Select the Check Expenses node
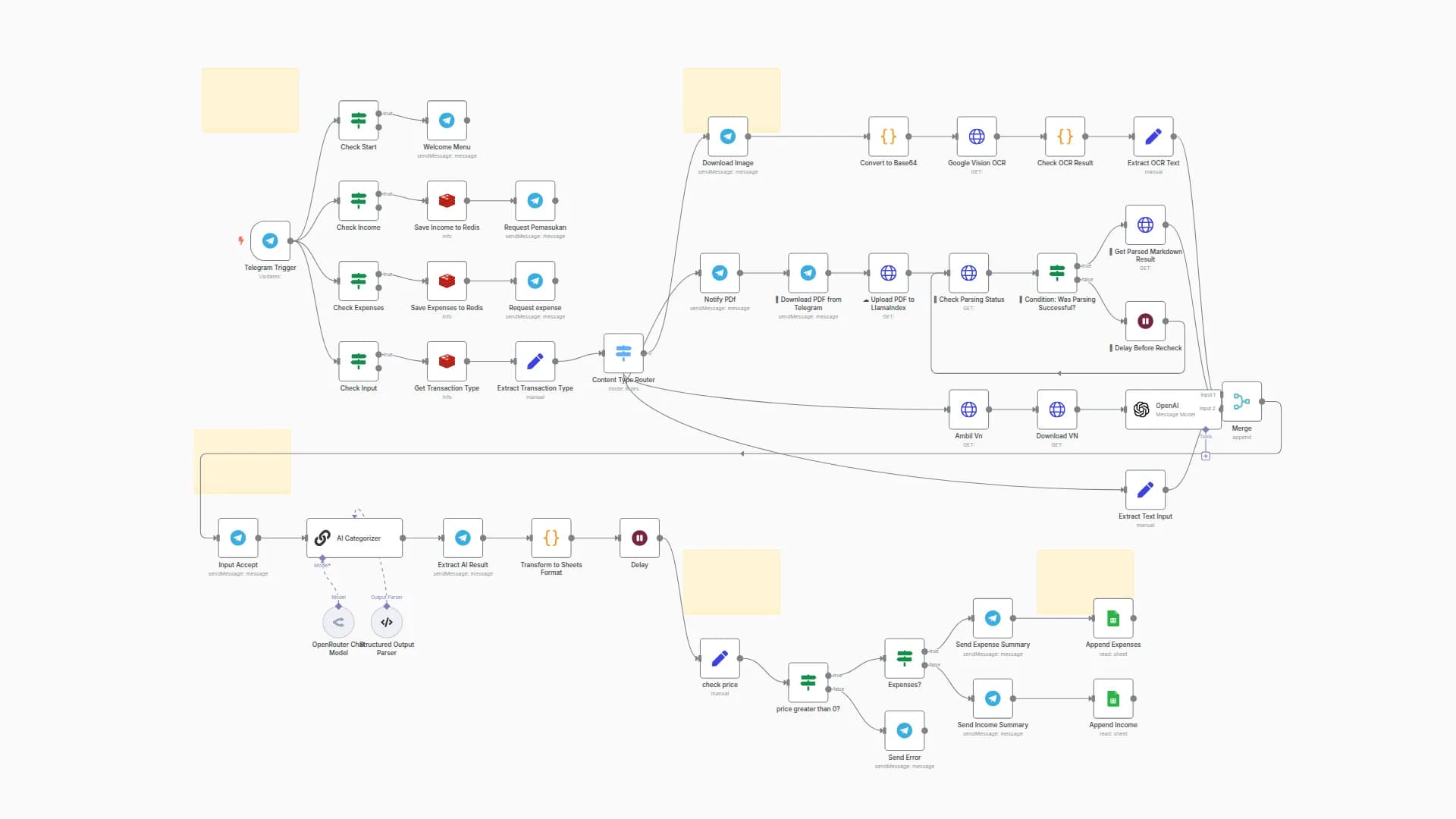1456x819 pixels. pos(359,281)
